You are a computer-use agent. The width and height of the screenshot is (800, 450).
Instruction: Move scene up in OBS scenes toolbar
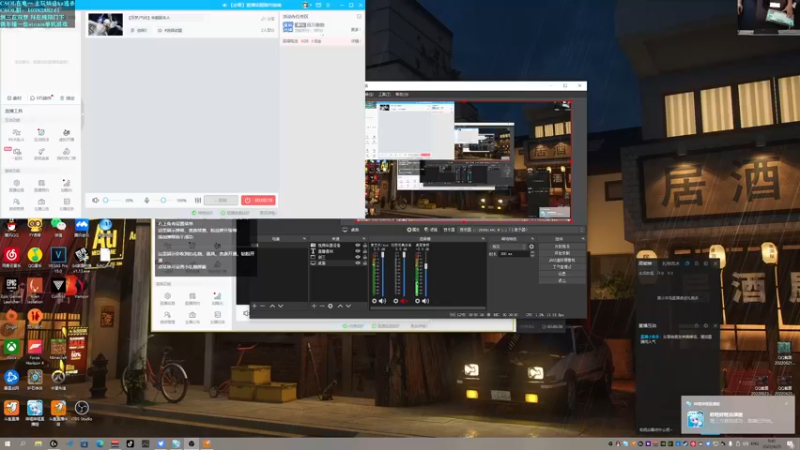pyautogui.click(x=272, y=306)
